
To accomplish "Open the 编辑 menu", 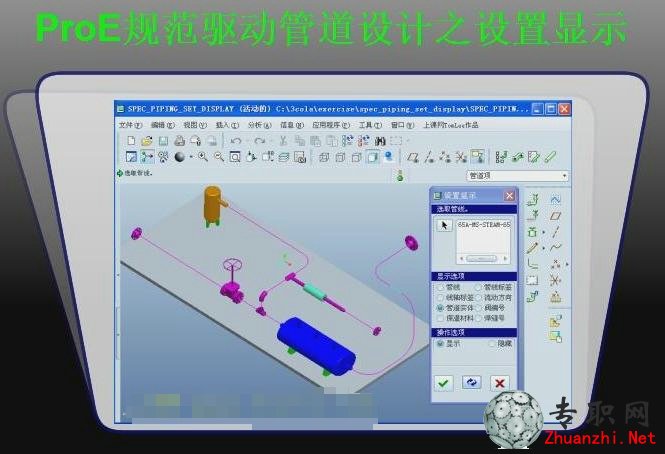I will point(162,125).
